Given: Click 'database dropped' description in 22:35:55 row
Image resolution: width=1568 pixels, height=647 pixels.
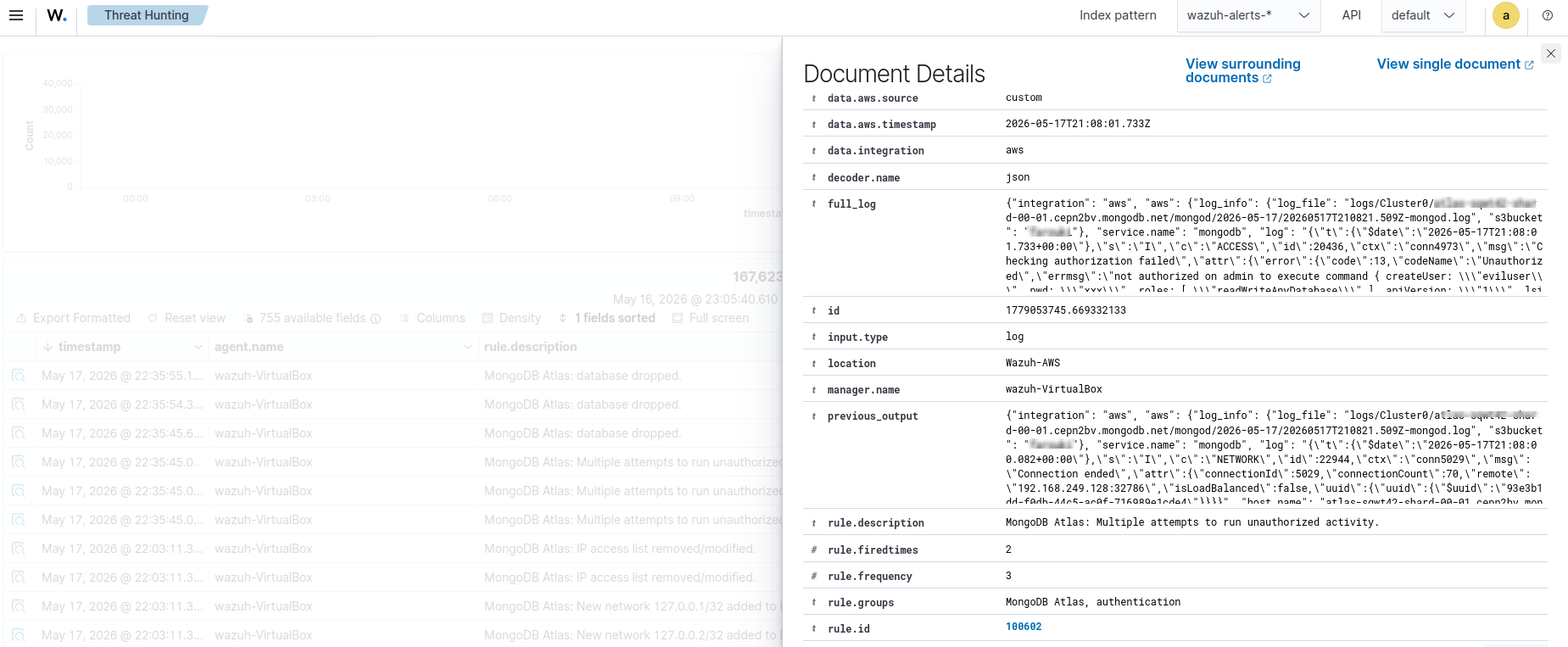Looking at the screenshot, I should [x=583, y=376].
